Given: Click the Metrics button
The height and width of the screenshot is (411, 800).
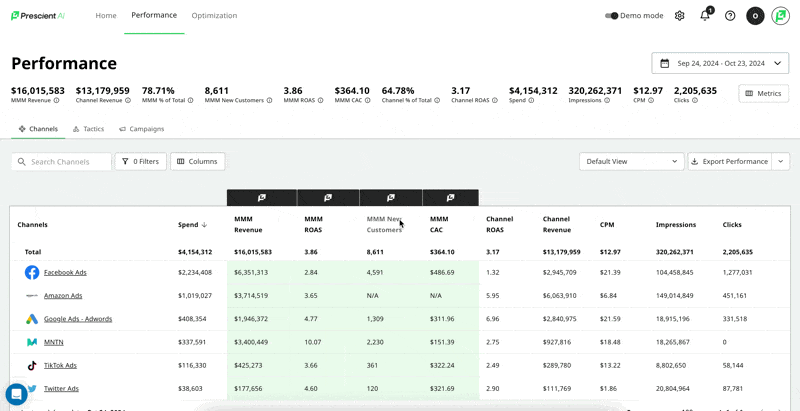Looking at the screenshot, I should tap(763, 93).
